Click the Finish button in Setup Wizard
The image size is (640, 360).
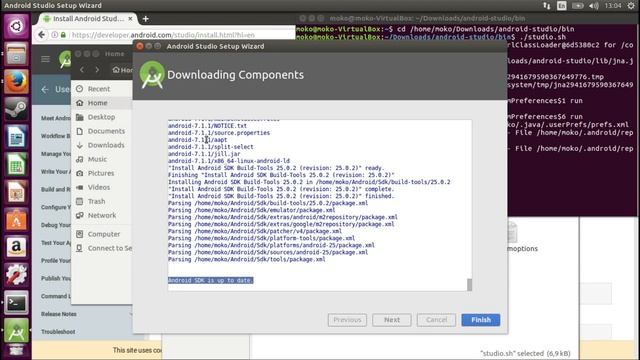click(x=480, y=320)
